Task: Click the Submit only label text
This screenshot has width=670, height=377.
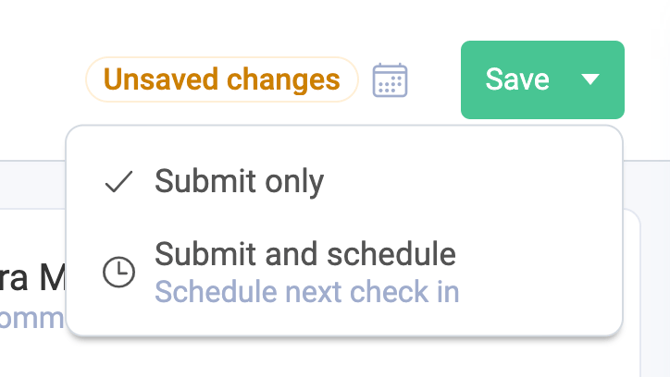Action: [239, 182]
